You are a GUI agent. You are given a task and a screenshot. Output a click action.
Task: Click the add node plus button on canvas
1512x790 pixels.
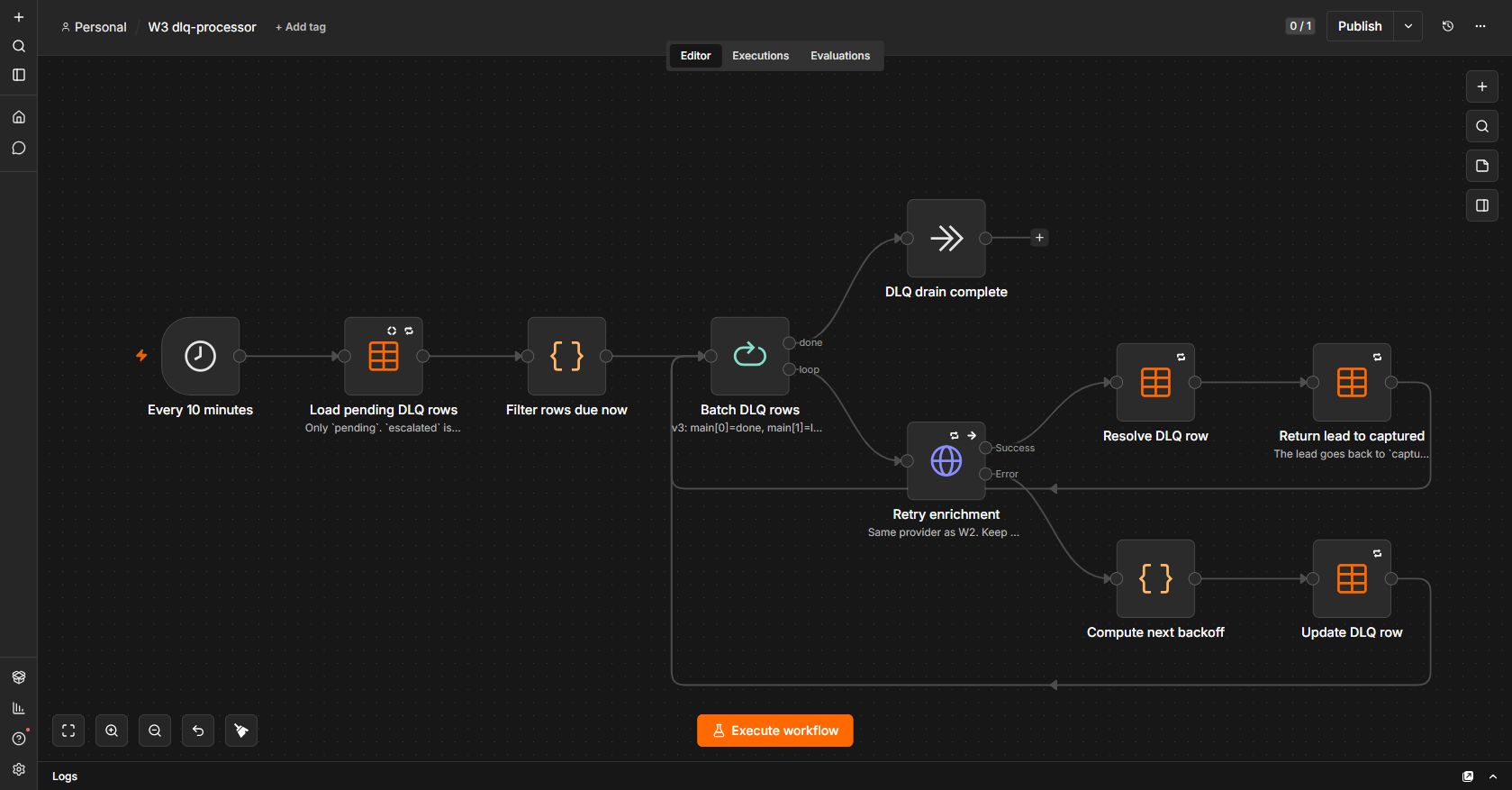(x=1482, y=86)
